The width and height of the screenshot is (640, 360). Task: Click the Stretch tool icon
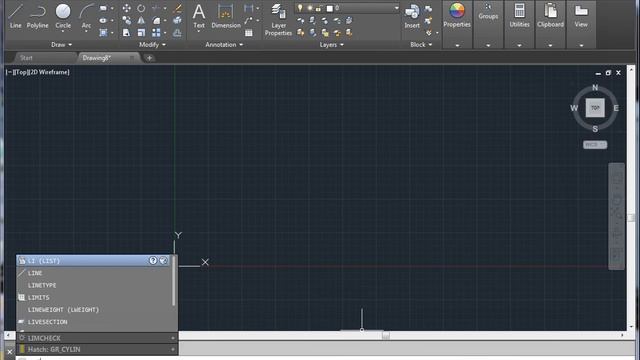click(127, 33)
